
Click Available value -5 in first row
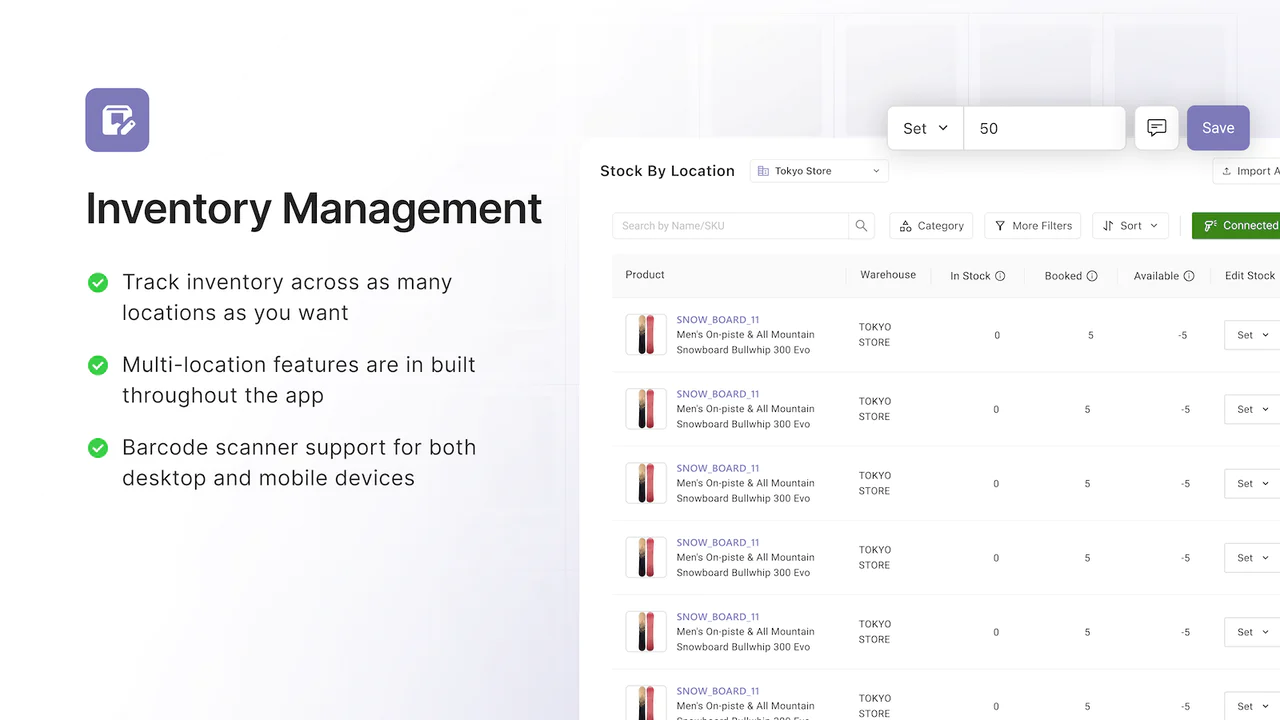pos(1183,336)
